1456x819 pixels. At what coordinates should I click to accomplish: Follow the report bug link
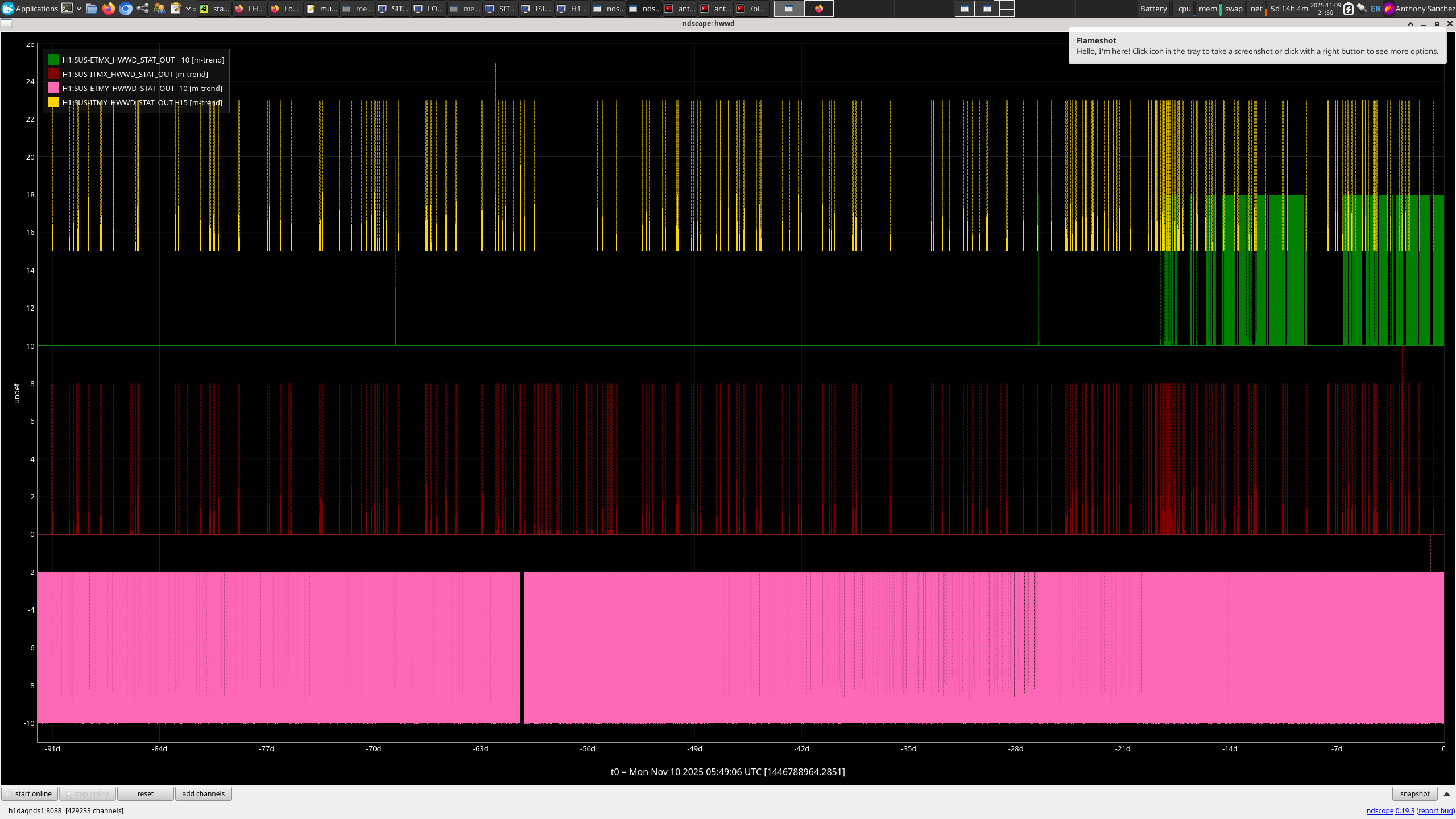click(1435, 810)
